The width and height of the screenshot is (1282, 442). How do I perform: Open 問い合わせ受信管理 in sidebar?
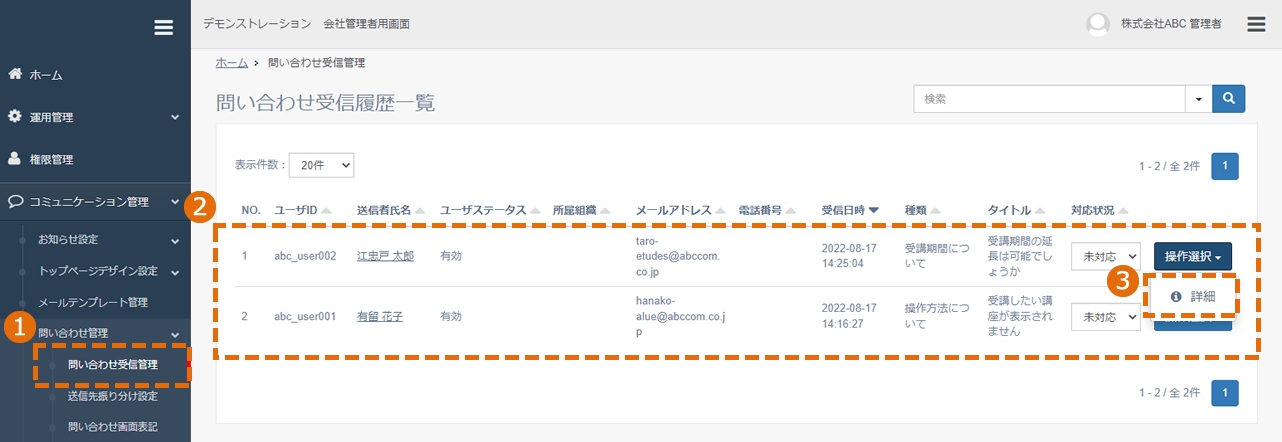pos(112,364)
